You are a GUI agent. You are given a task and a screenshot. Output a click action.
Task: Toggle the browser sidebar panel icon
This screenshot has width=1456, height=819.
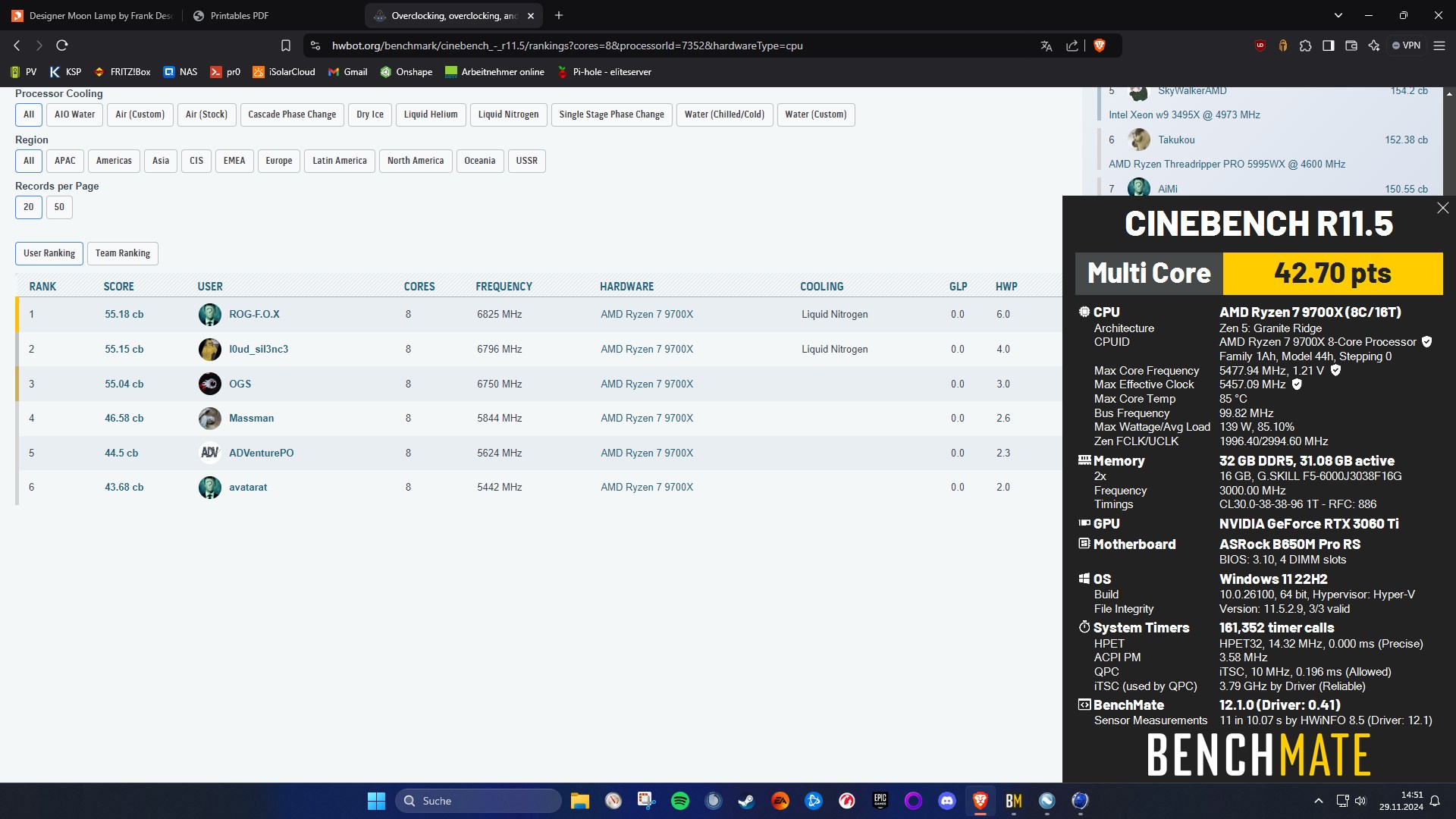click(1328, 45)
